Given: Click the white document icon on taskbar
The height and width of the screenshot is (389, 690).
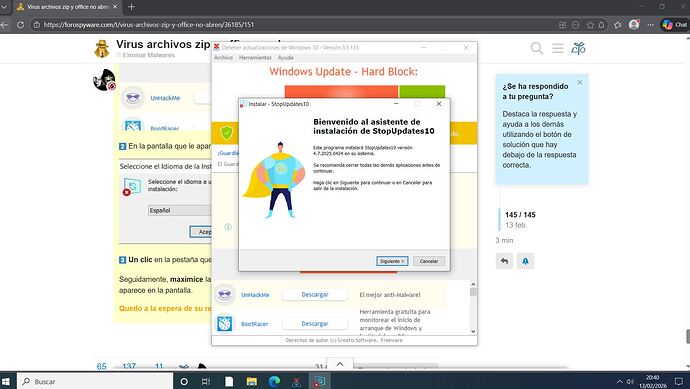Looking at the screenshot, I should pyautogui.click(x=229, y=382).
